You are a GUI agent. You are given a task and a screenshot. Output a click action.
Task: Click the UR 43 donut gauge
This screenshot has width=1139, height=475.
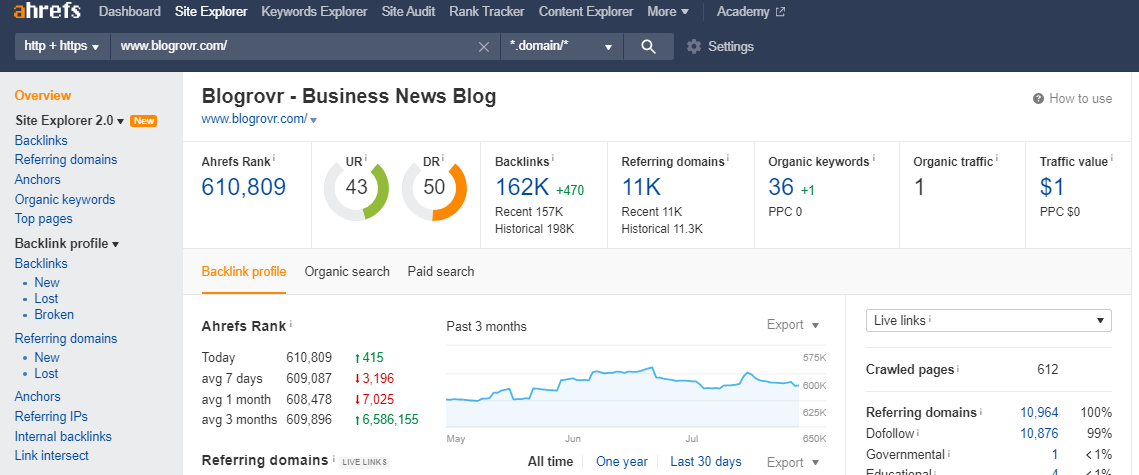(357, 188)
